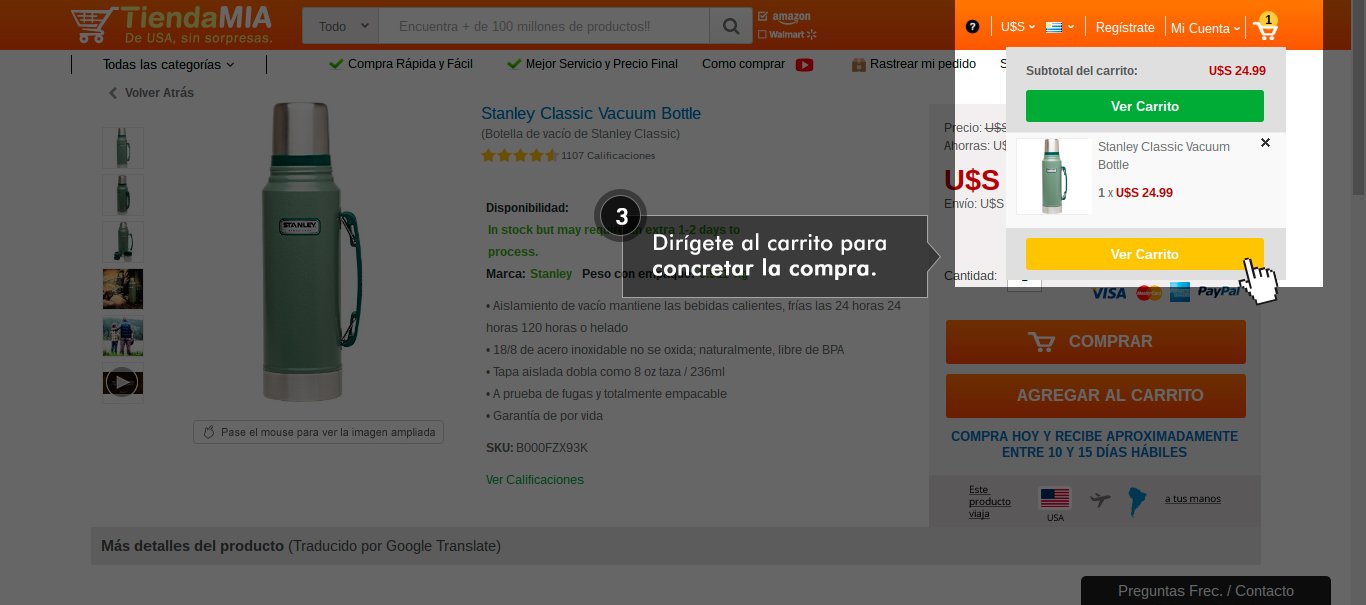Open the U$S currency dropdown

point(1019,27)
